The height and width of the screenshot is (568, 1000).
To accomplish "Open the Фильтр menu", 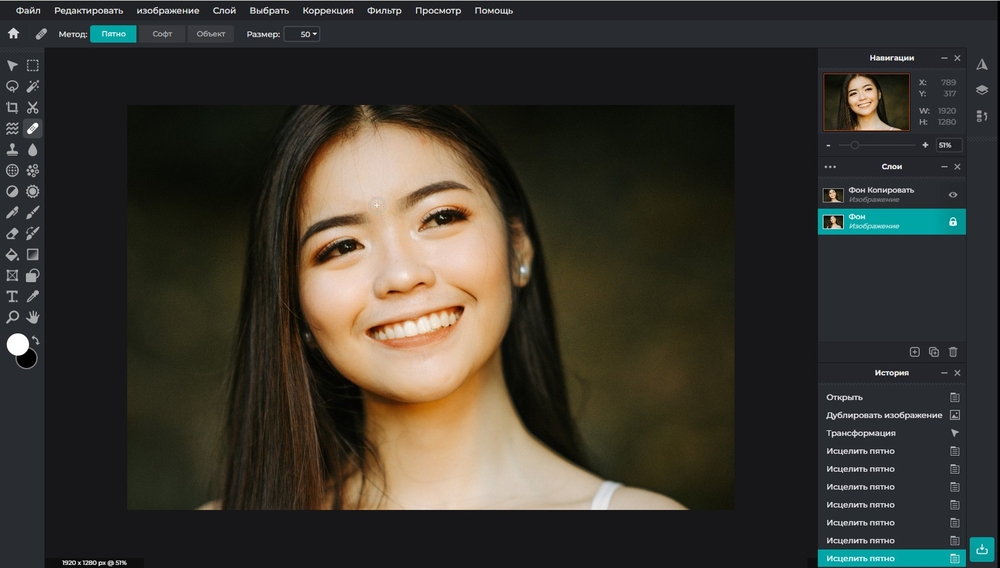I will (384, 11).
